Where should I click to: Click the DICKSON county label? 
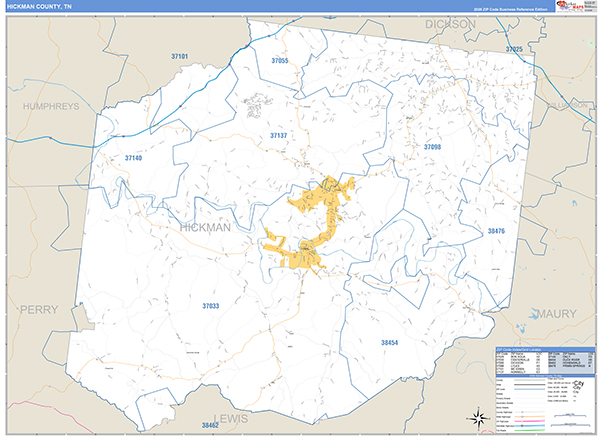pos(450,24)
